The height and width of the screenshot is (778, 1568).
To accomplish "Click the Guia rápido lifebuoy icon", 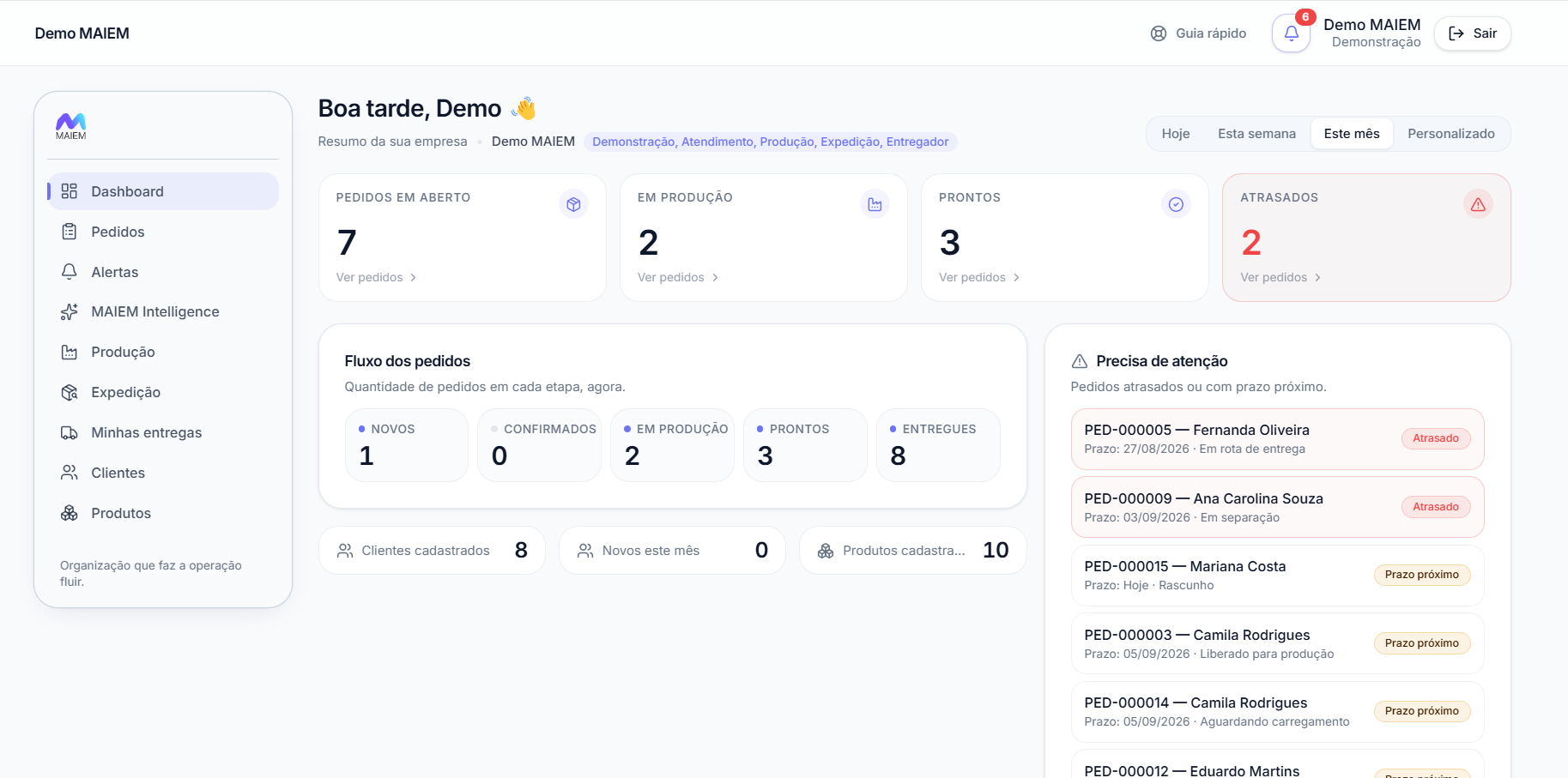I will [x=1159, y=33].
